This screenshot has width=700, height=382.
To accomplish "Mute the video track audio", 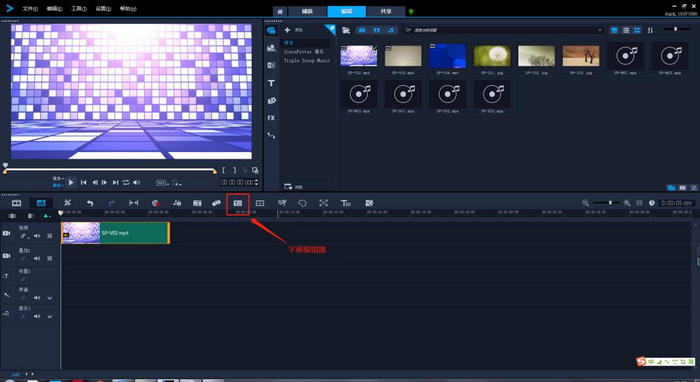I will (37, 236).
